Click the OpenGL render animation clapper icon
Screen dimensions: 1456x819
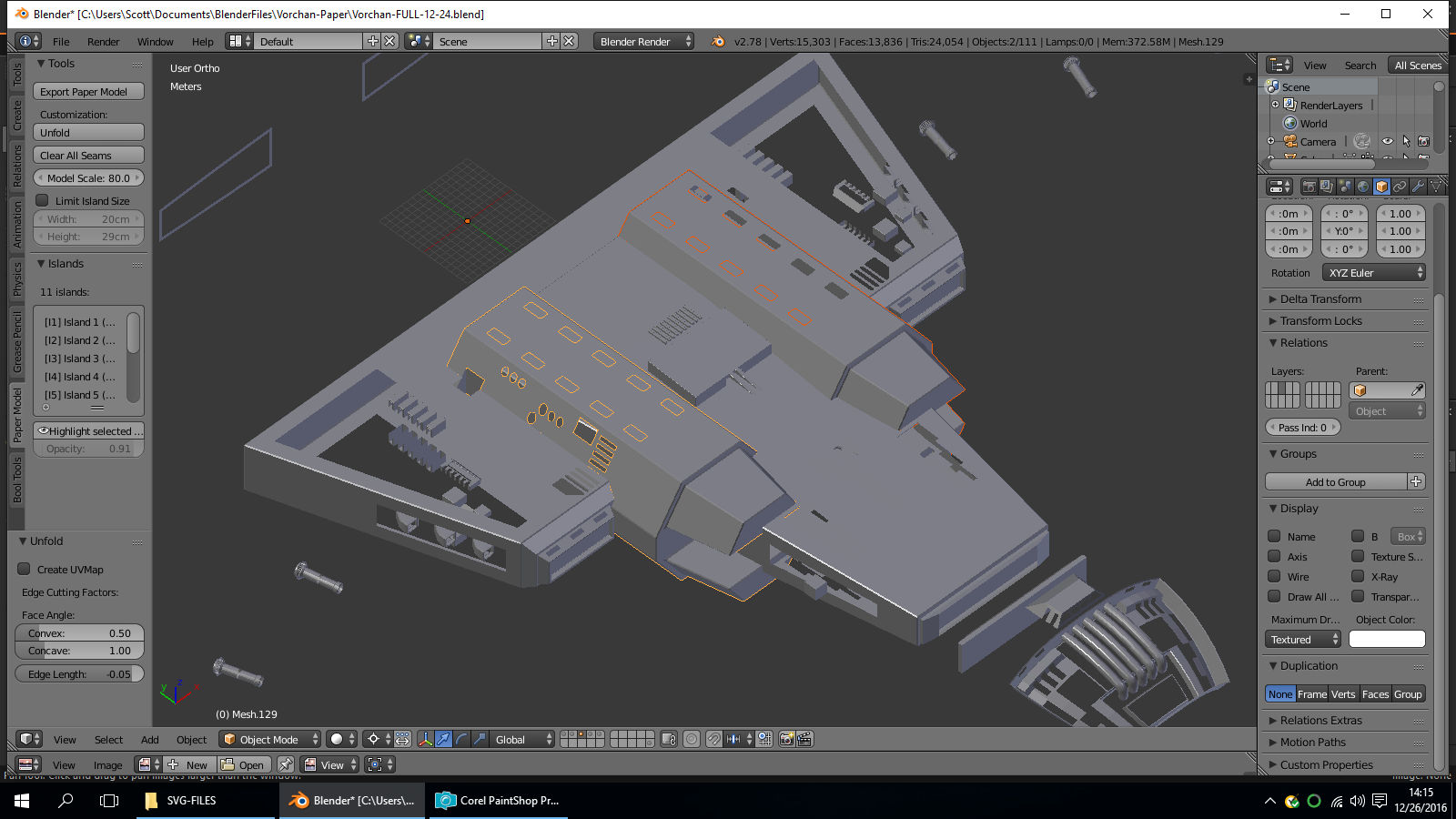[804, 739]
